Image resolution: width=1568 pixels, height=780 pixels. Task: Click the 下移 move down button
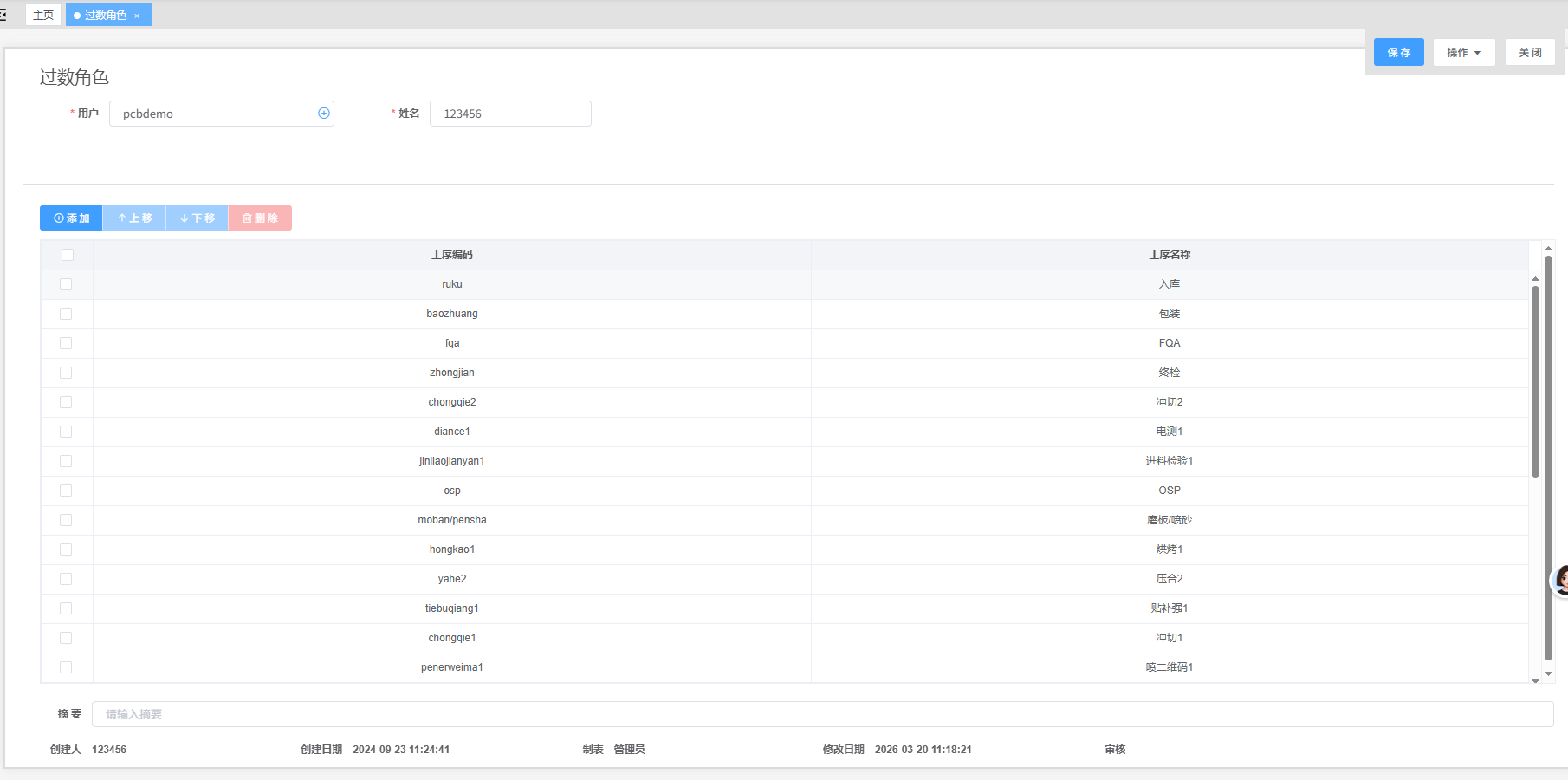click(x=197, y=218)
